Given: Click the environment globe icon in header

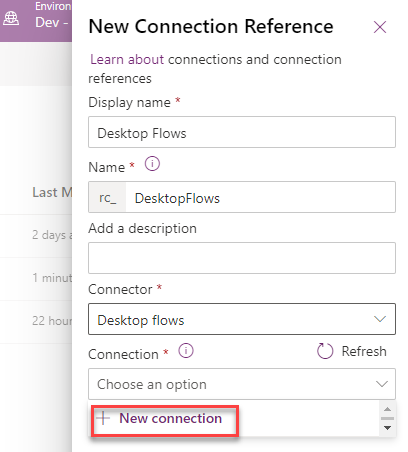Looking at the screenshot, I should pos(11,18).
